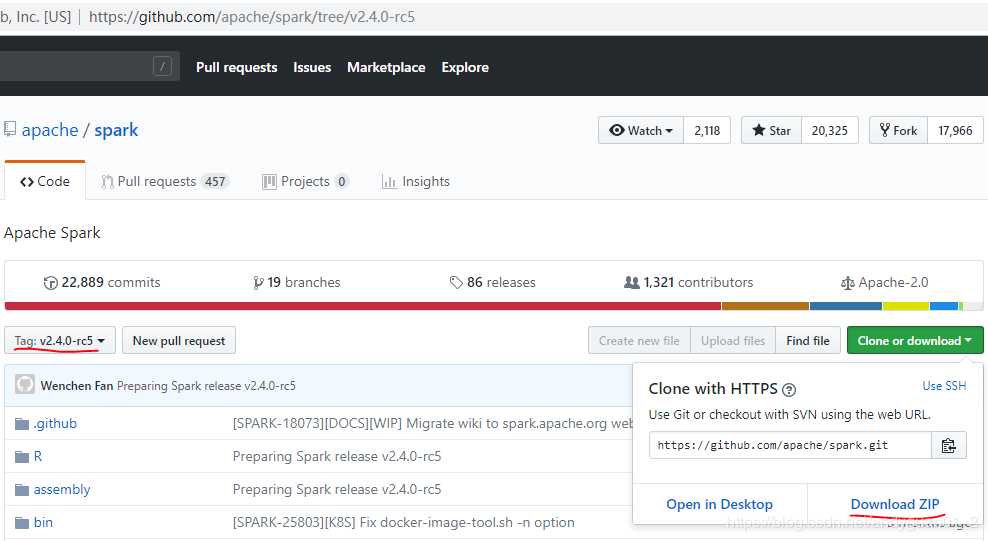View the 20,325 stargazers count
This screenshot has width=988, height=541.
(829, 130)
